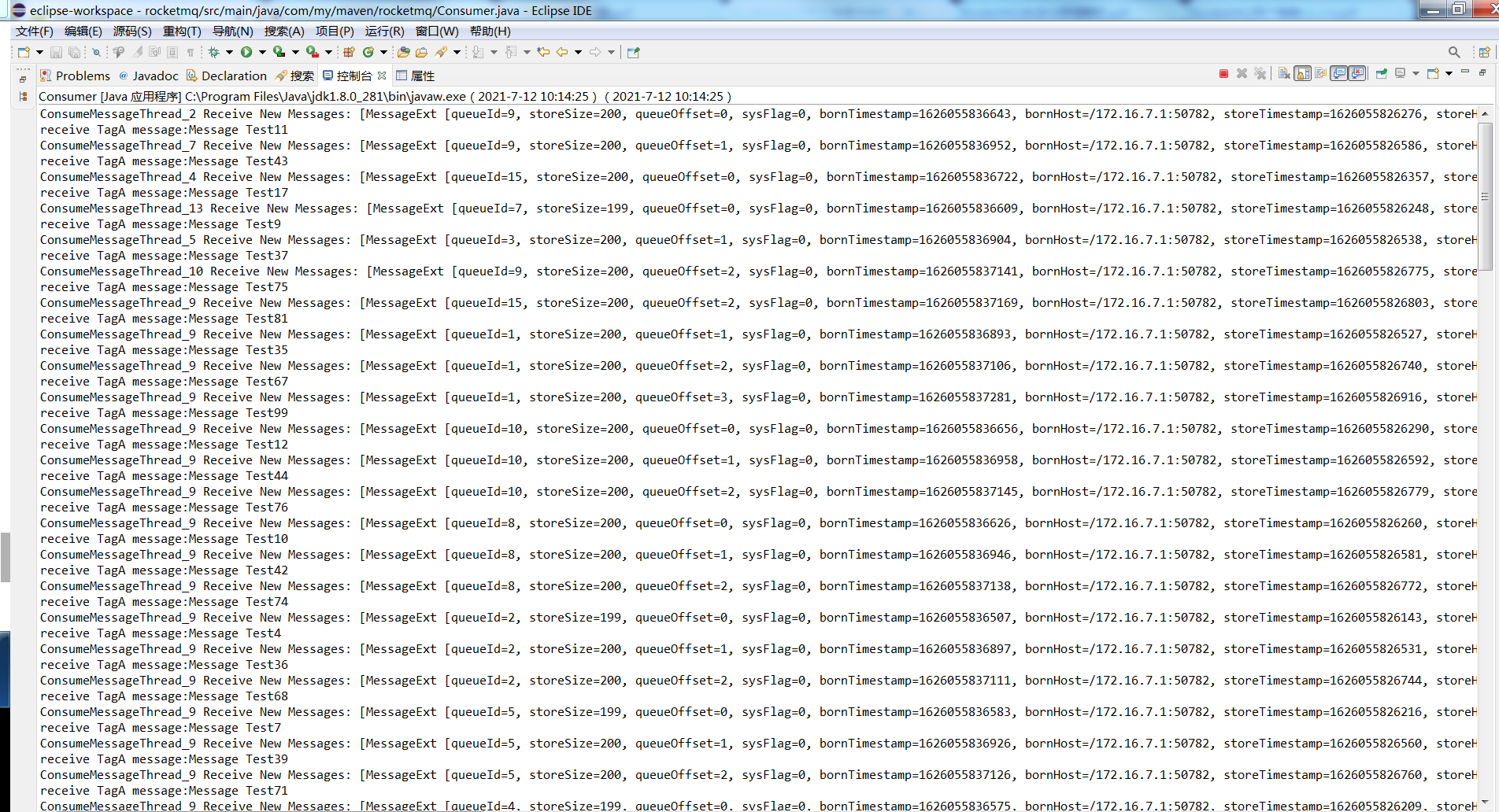Close the 控制台 console tab

click(382, 76)
